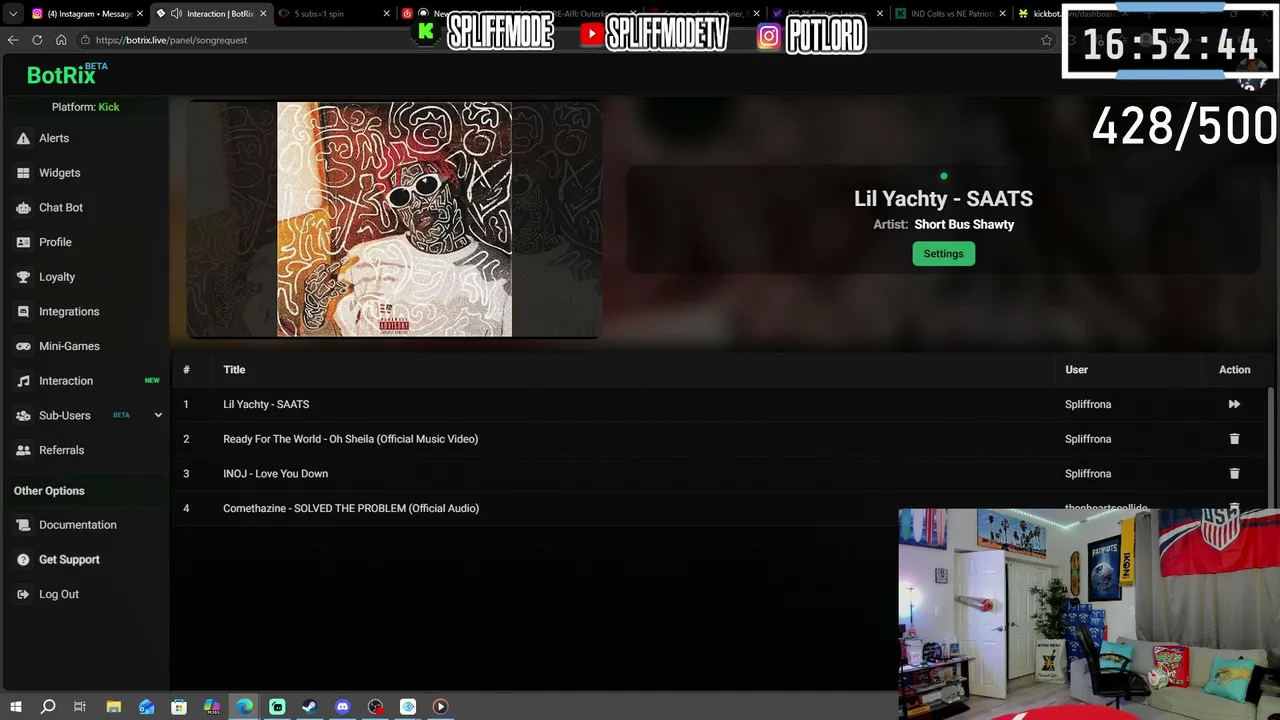Open the browser tab search dropdown
This screenshot has width=1280, height=720.
coord(13,14)
